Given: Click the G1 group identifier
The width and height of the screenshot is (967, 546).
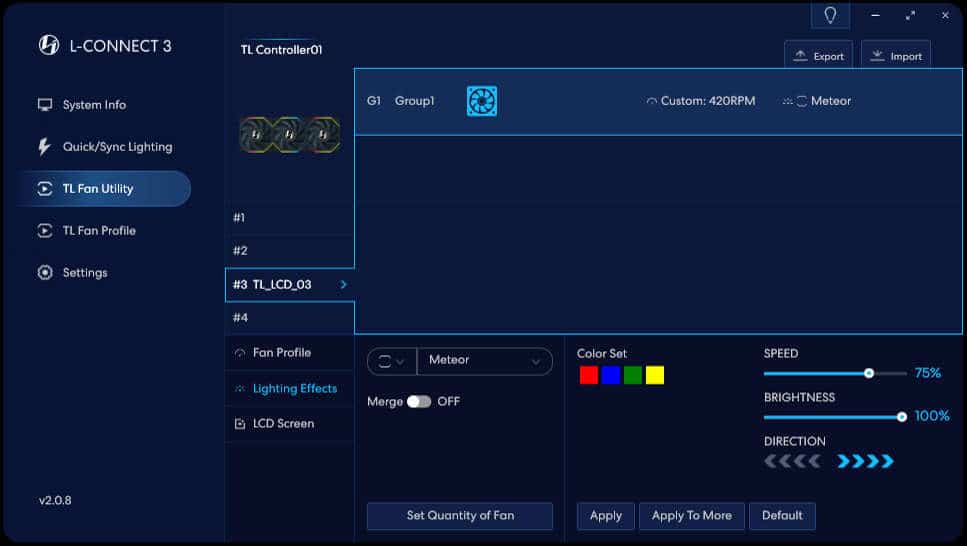Looking at the screenshot, I should coord(374,101).
